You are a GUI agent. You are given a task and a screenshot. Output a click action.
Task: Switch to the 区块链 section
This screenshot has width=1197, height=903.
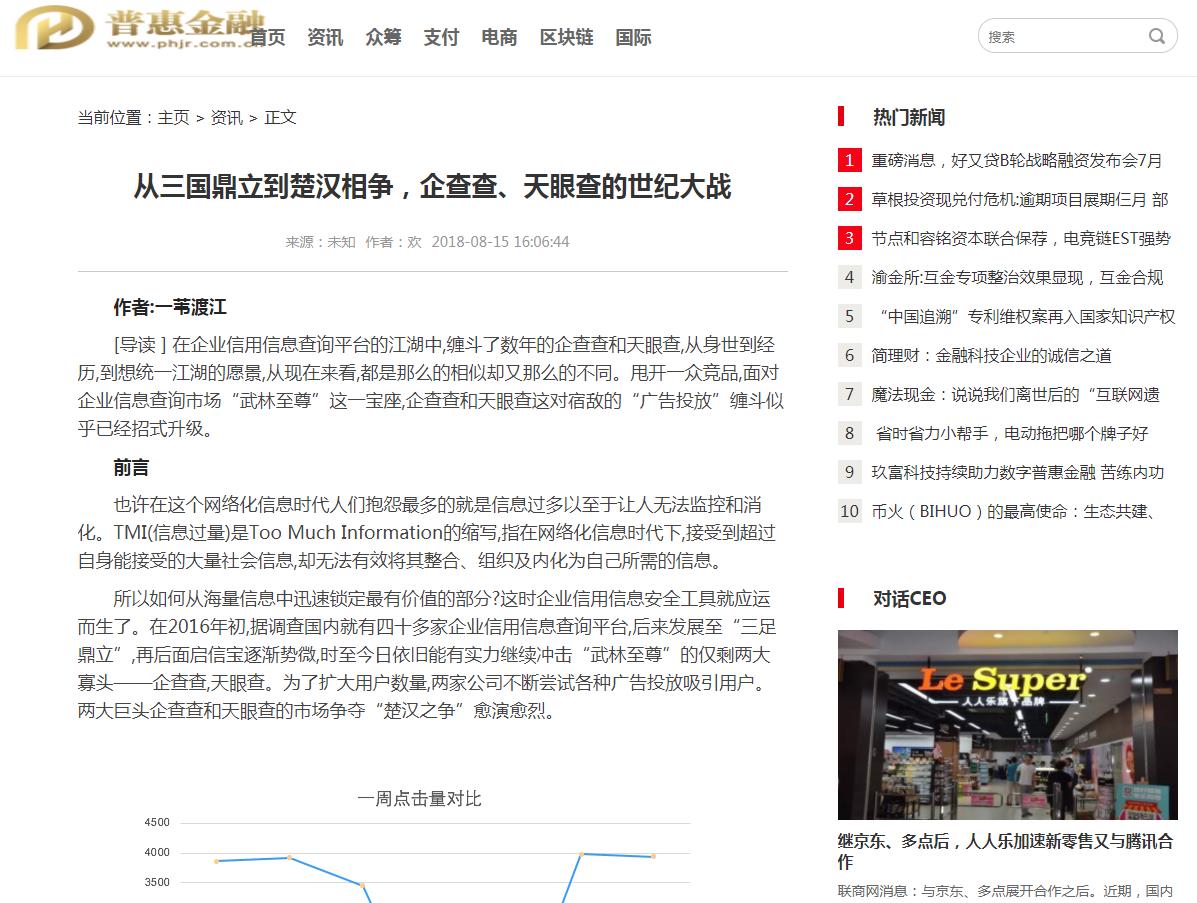pyautogui.click(x=566, y=37)
